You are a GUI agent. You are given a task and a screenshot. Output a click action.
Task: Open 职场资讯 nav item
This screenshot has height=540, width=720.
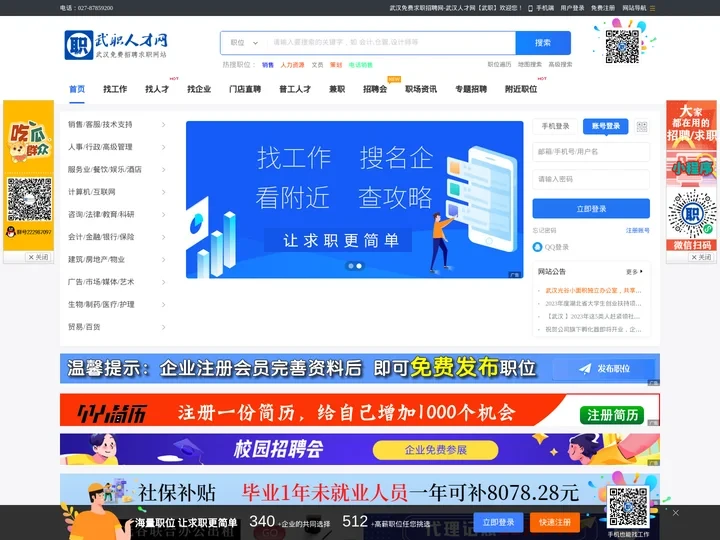click(x=421, y=89)
